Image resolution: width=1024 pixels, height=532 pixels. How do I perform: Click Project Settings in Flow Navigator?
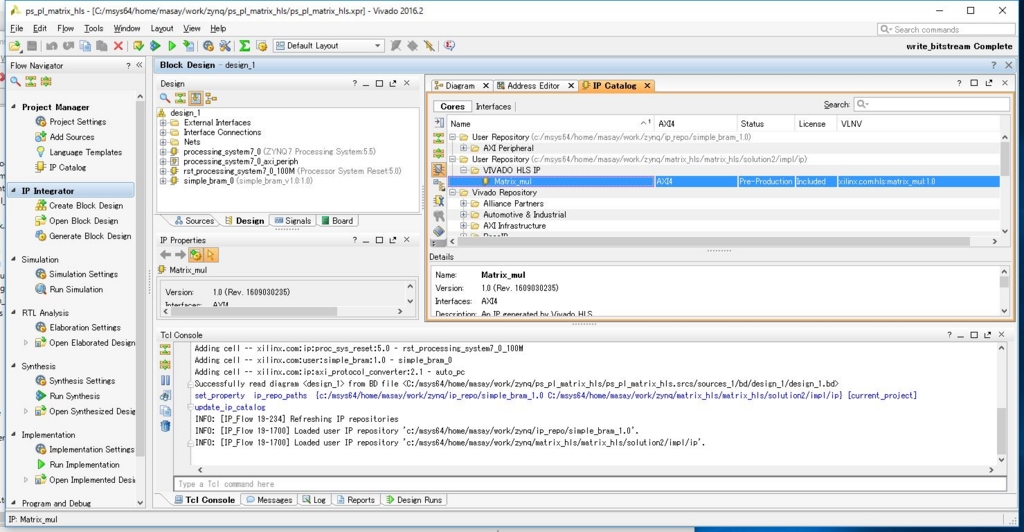pos(77,121)
